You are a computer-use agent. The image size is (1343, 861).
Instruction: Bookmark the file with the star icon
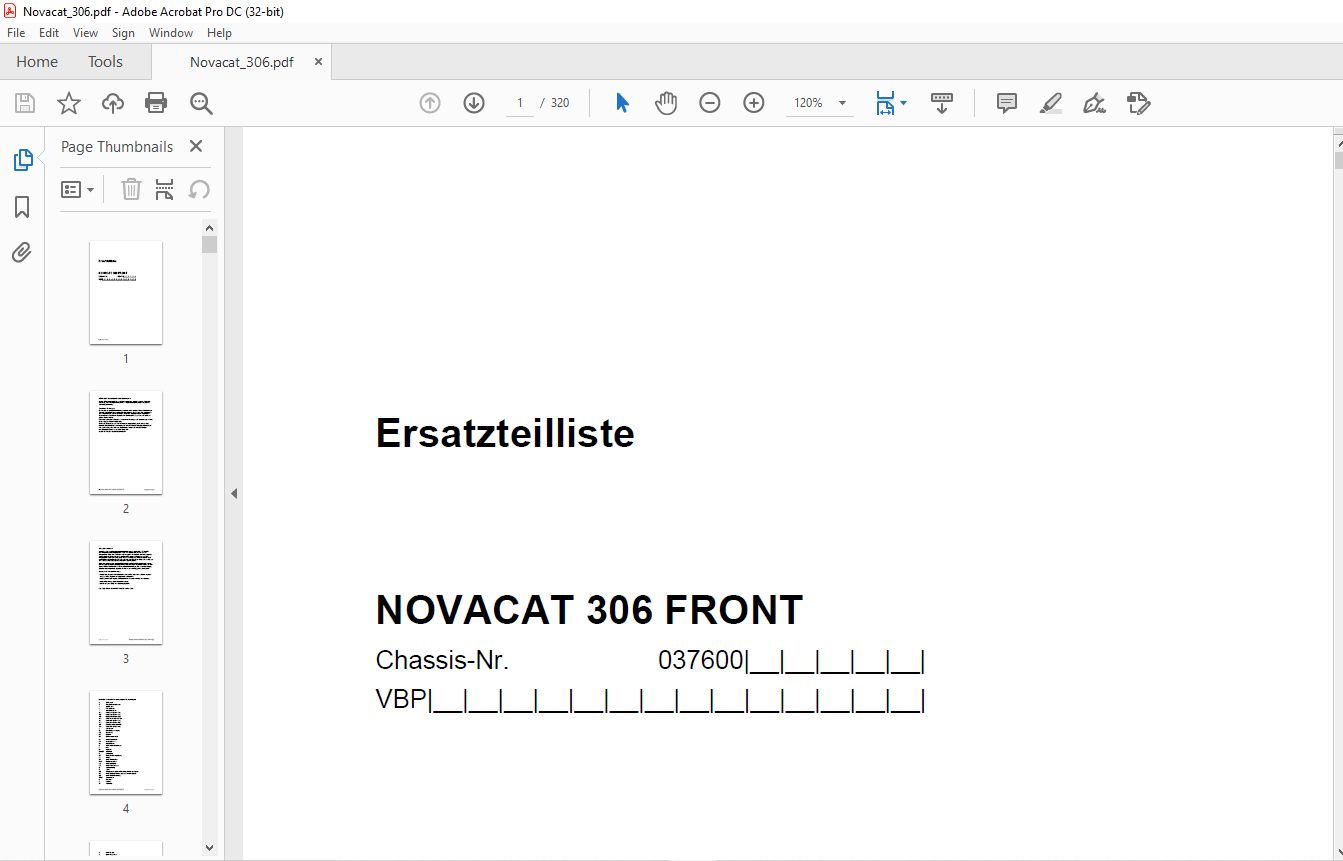[68, 103]
